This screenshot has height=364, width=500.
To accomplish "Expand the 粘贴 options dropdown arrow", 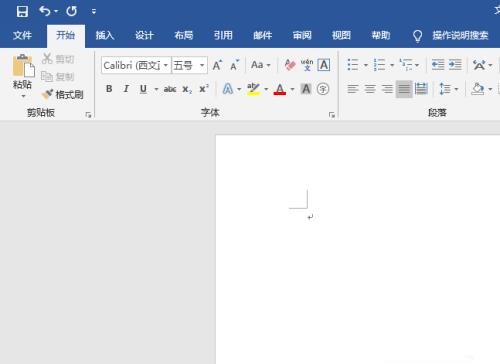I will 23,96.
